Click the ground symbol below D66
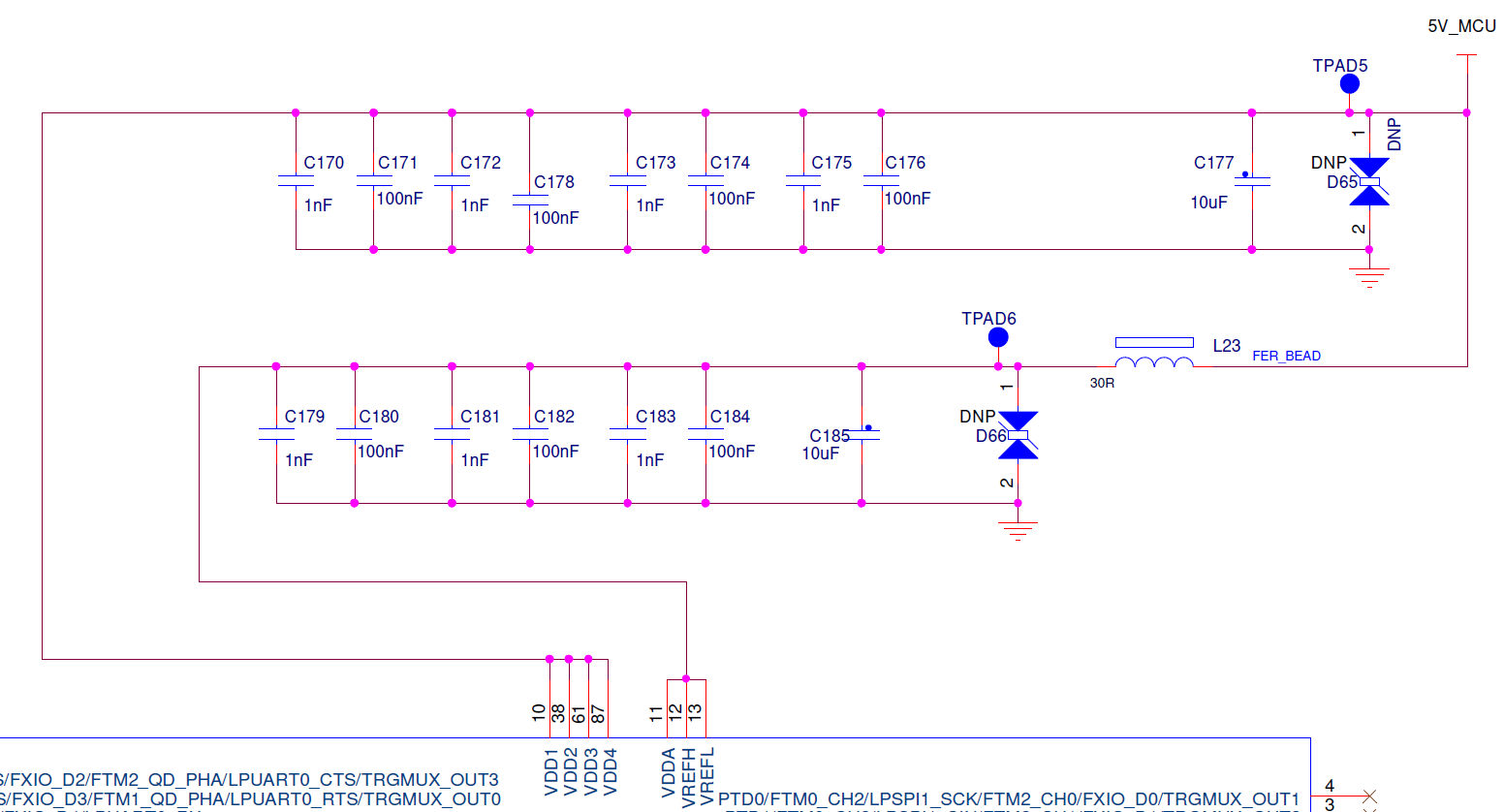The width and height of the screenshot is (1504, 812). 1018,532
